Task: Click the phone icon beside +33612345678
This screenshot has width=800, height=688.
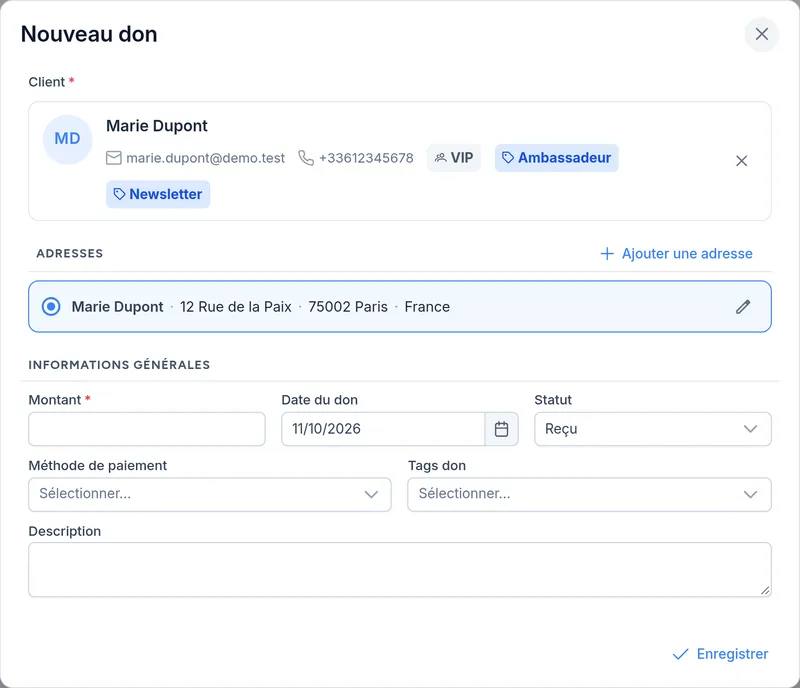Action: [306, 158]
